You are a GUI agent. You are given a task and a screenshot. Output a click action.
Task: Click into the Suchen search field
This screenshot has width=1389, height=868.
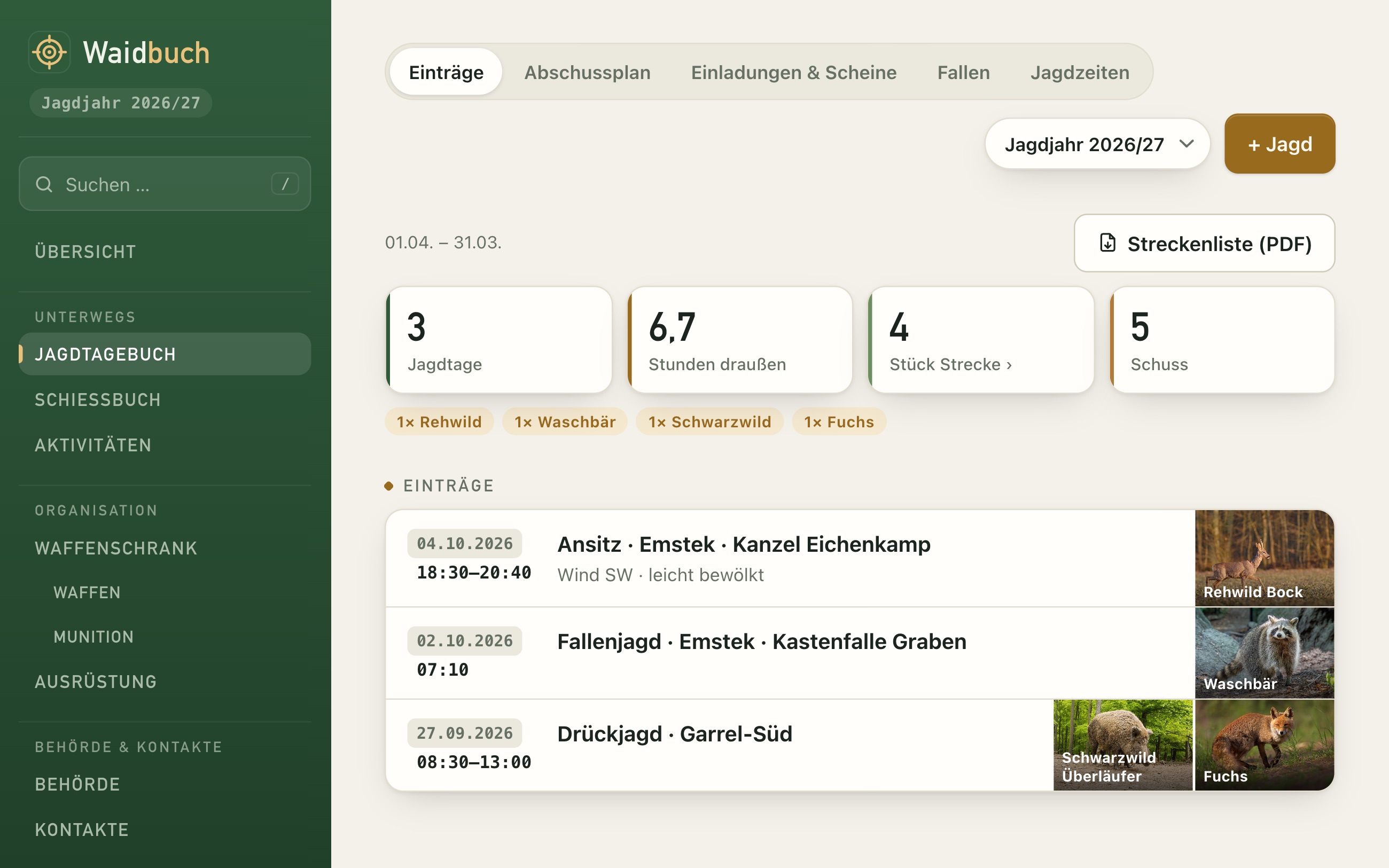pyautogui.click(x=165, y=184)
